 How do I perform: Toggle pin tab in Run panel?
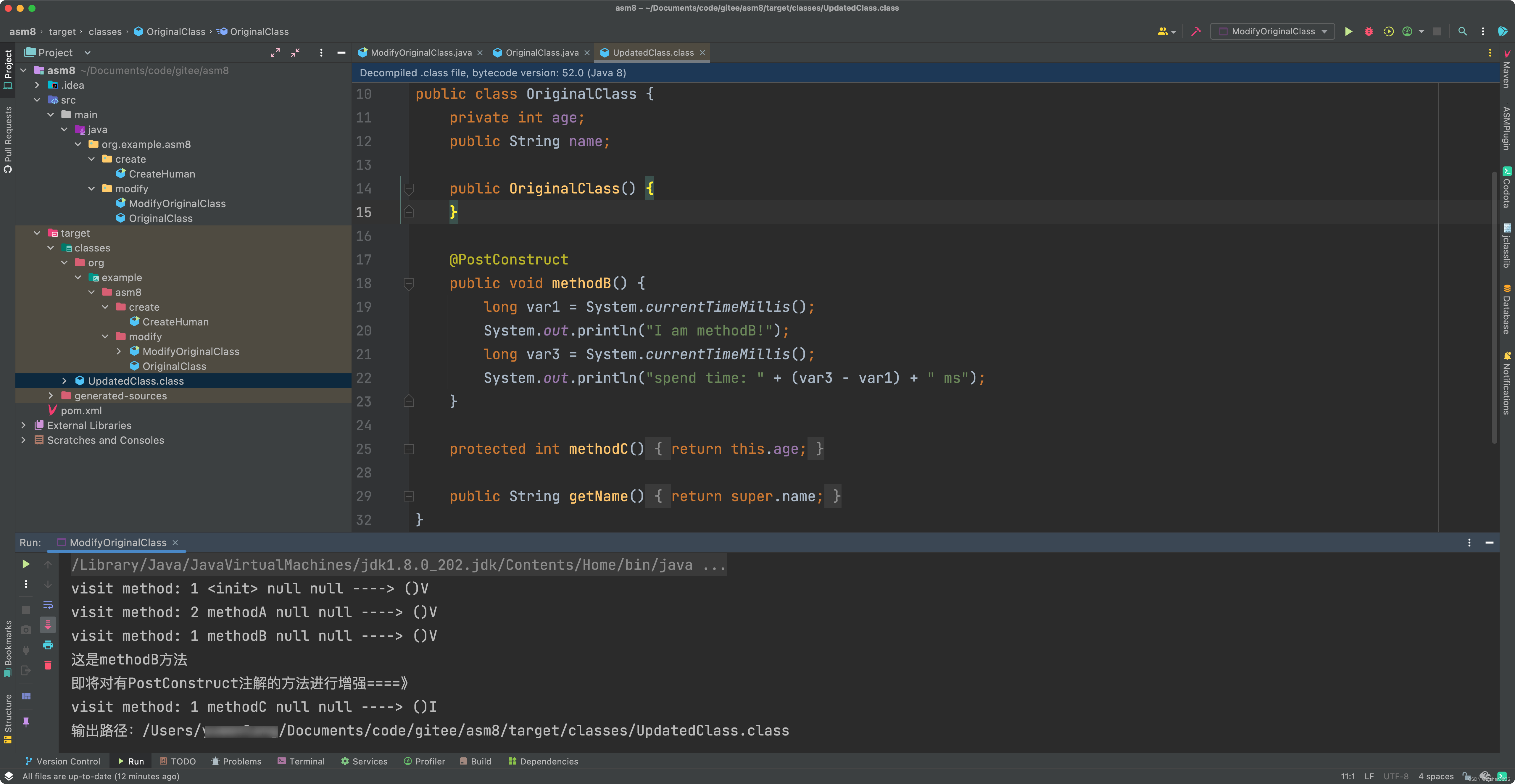[26, 722]
